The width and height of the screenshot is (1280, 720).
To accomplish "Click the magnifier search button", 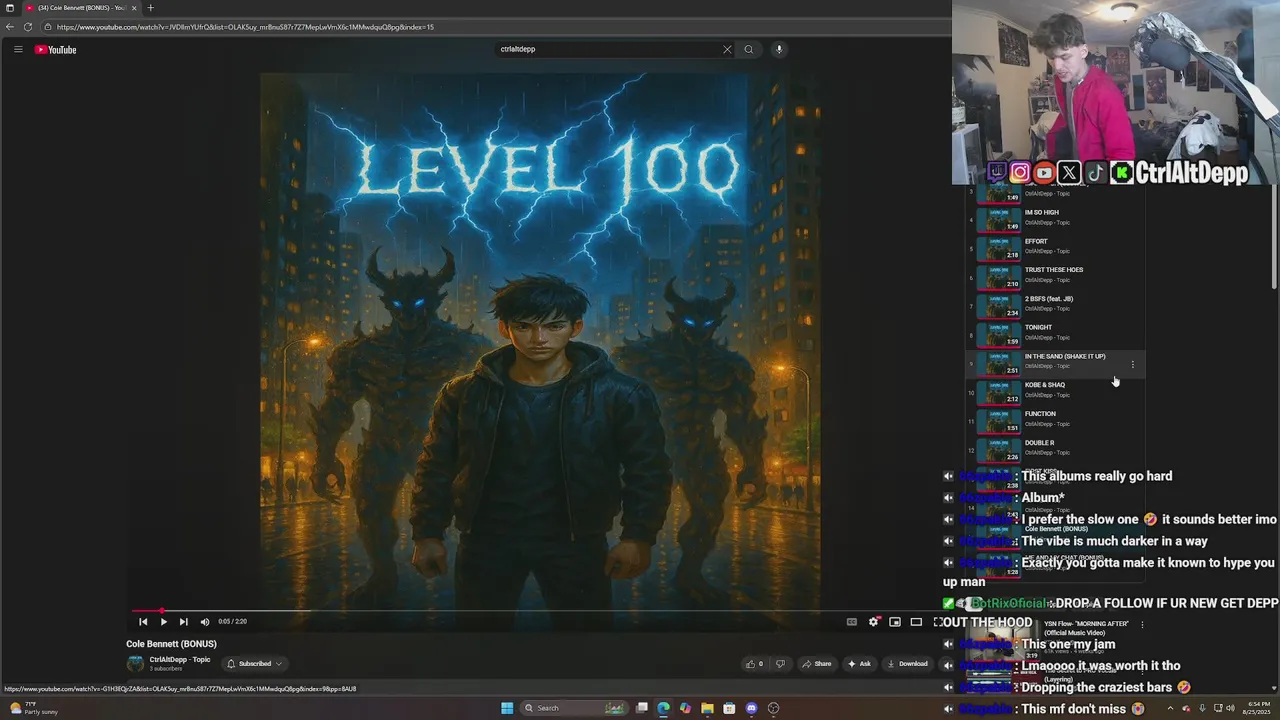I will click(748, 49).
